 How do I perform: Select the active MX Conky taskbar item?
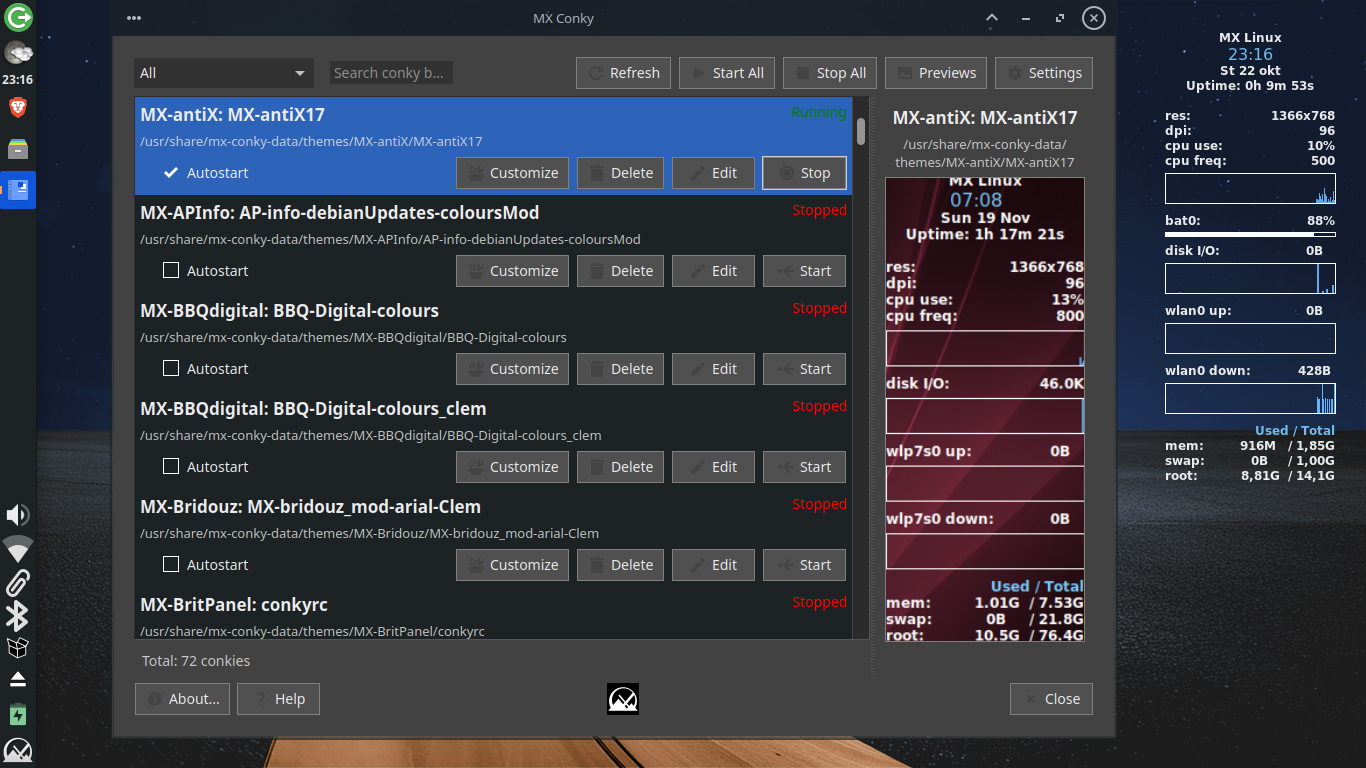[x=18, y=189]
